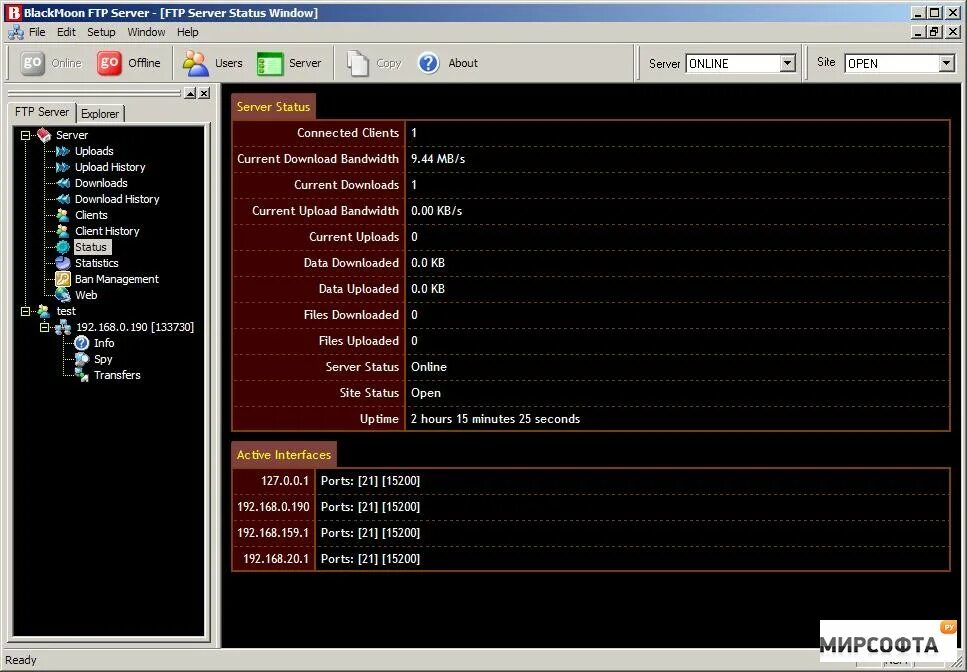The height and width of the screenshot is (672, 967).
Task: Click the Info question icon
Action: (x=81, y=343)
